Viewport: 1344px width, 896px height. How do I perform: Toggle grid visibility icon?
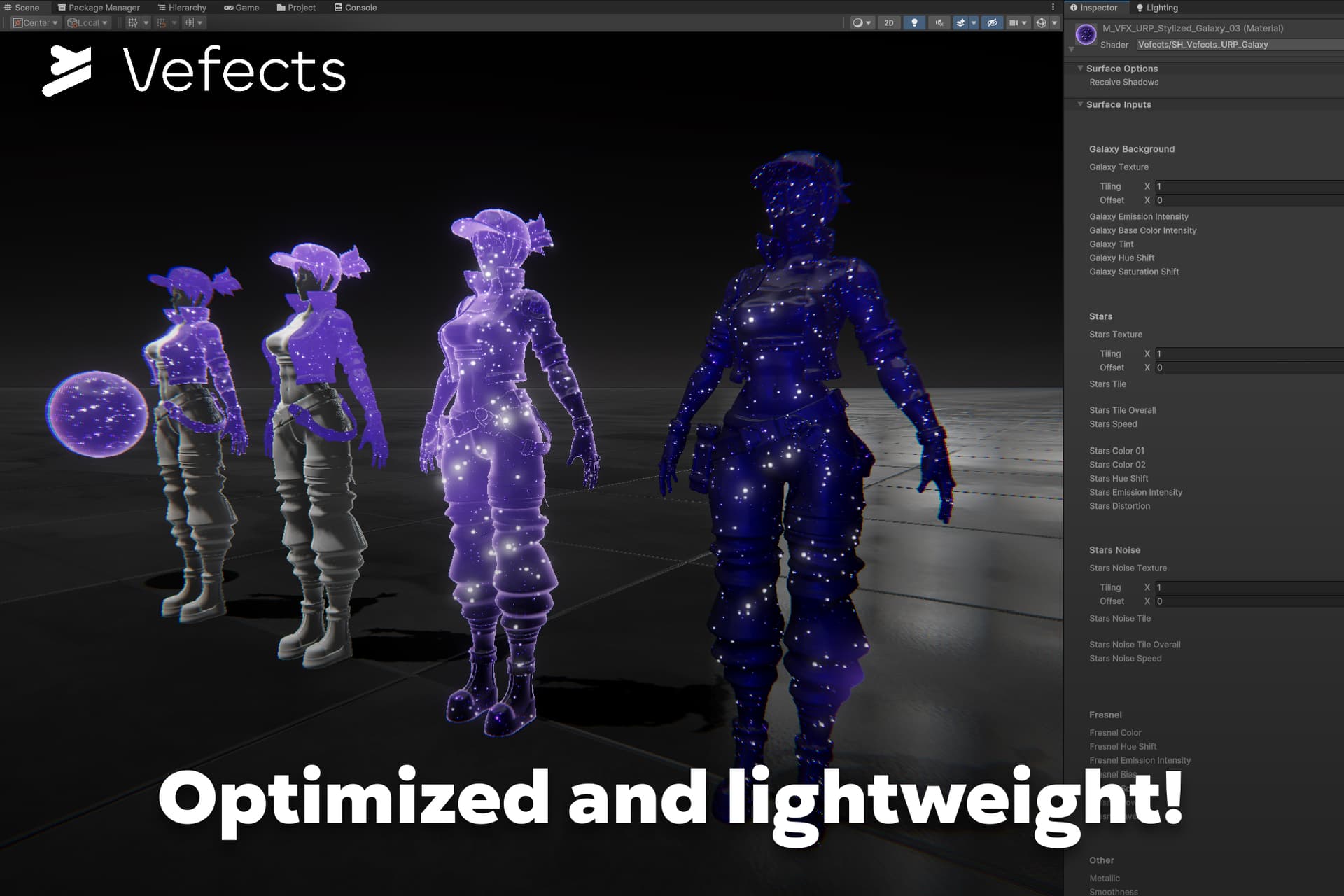click(133, 23)
